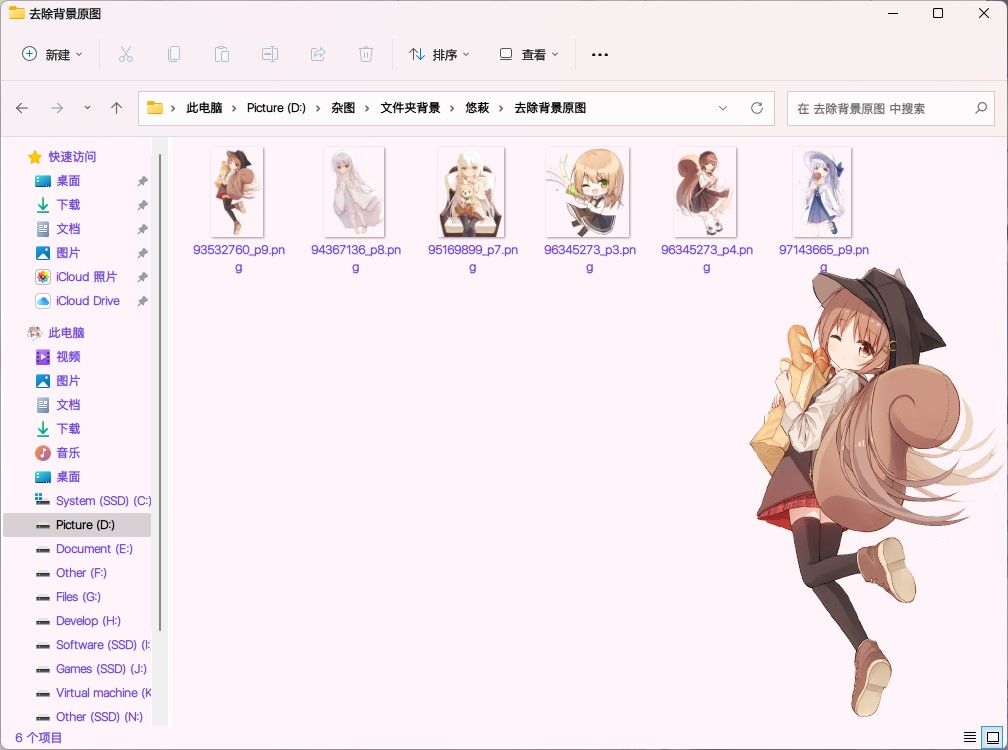Switch to large thumbnails view icon in status bar
This screenshot has width=1008, height=750.
(993, 737)
